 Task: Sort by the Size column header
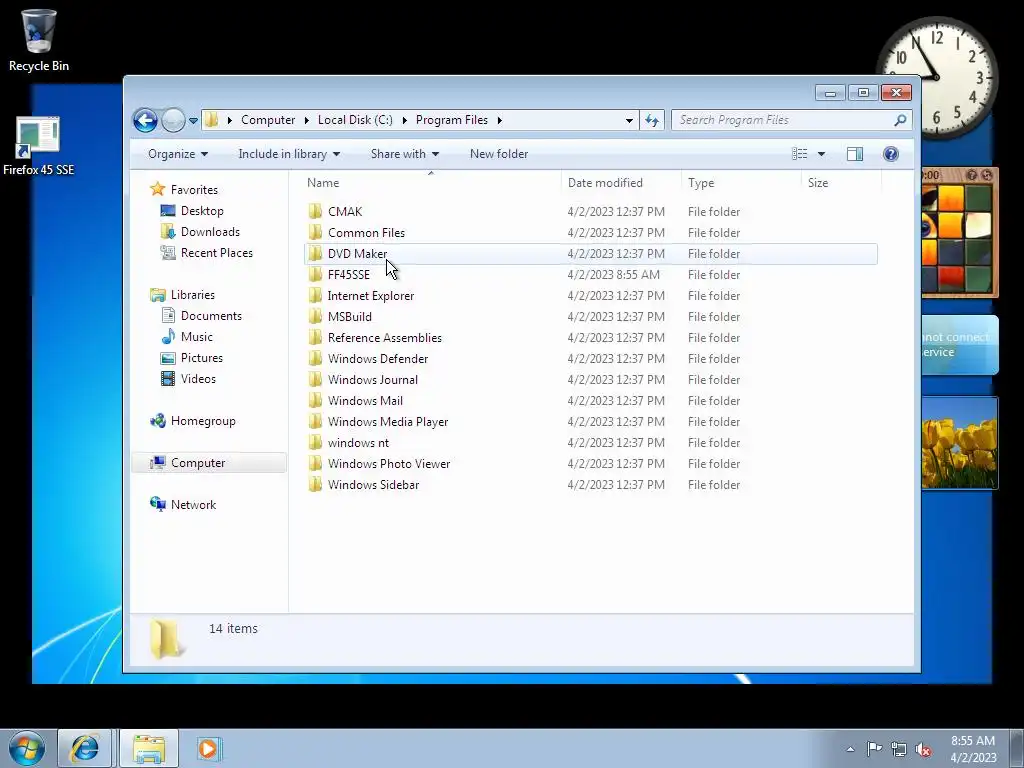coord(841,183)
